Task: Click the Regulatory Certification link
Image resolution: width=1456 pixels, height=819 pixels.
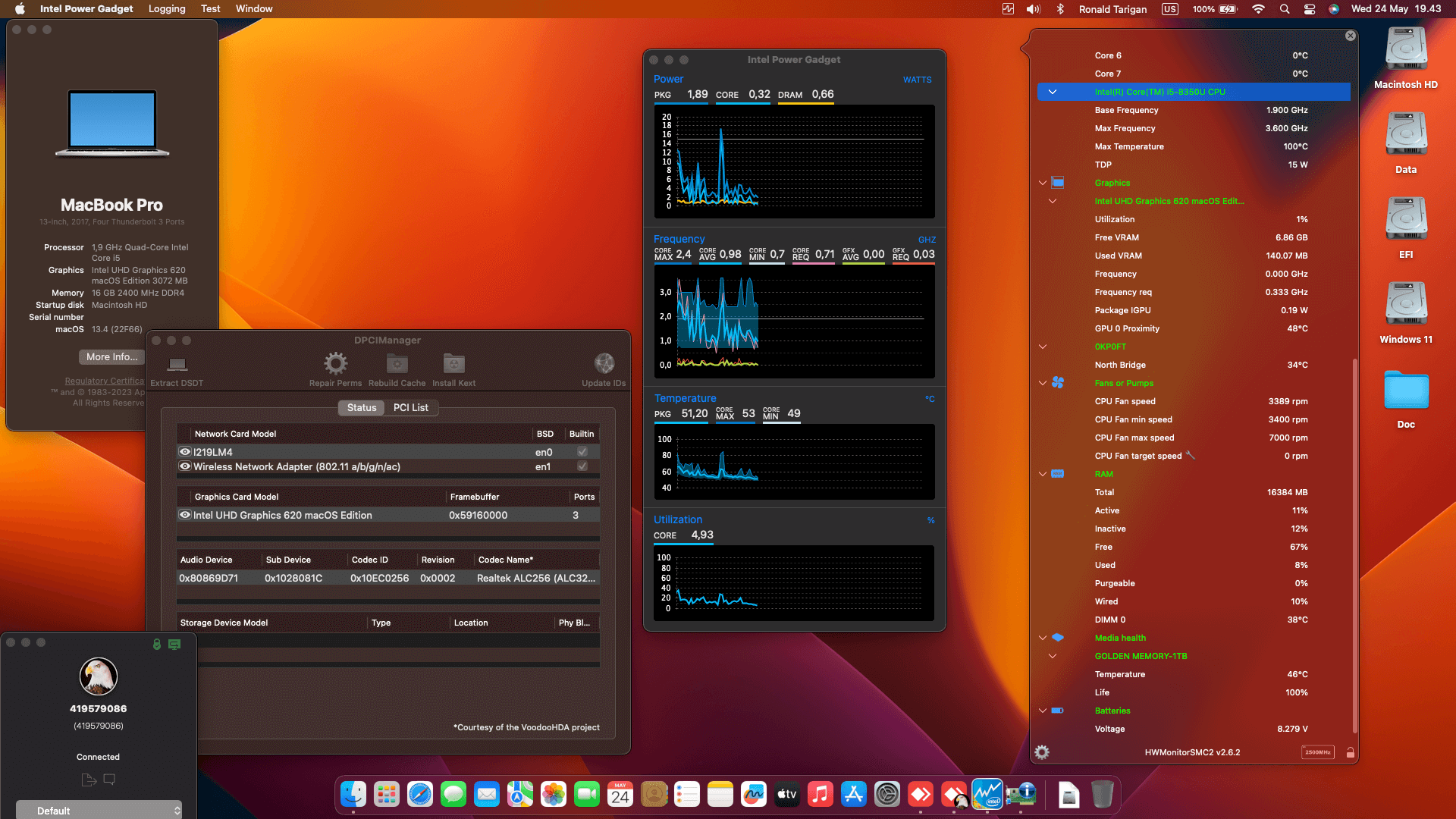Action: click(x=105, y=381)
